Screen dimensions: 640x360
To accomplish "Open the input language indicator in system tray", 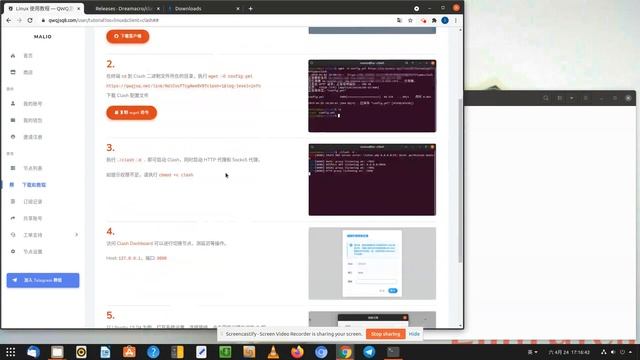I will pyautogui.click(x=533, y=352).
